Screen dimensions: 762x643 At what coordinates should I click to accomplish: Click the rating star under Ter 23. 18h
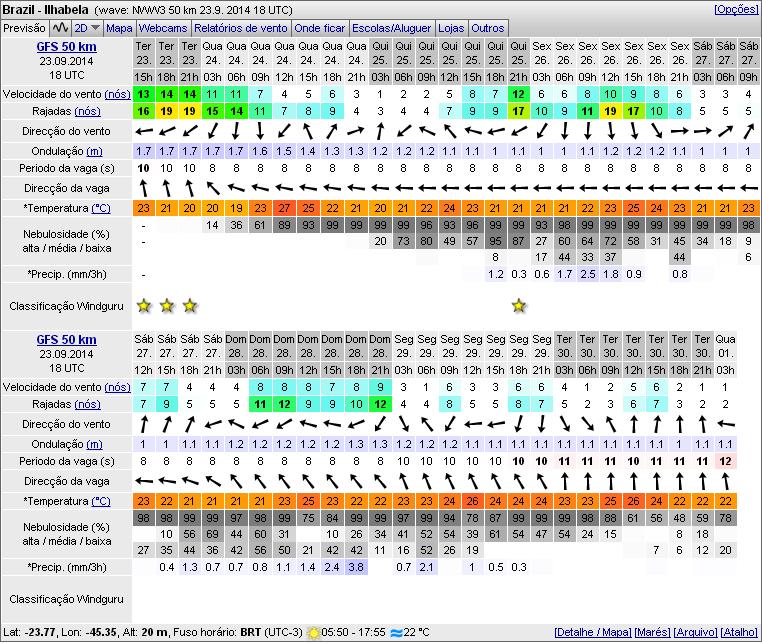click(x=167, y=306)
